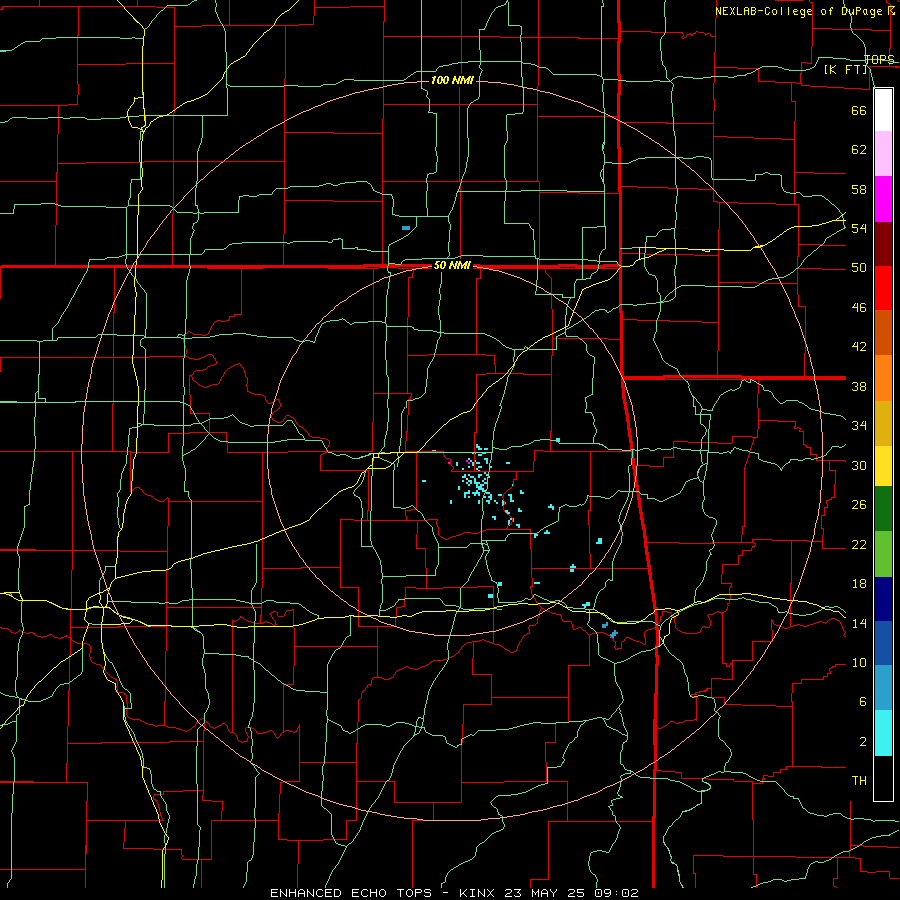Click the 50 legend value
This screenshot has width=900, height=900.
[859, 268]
